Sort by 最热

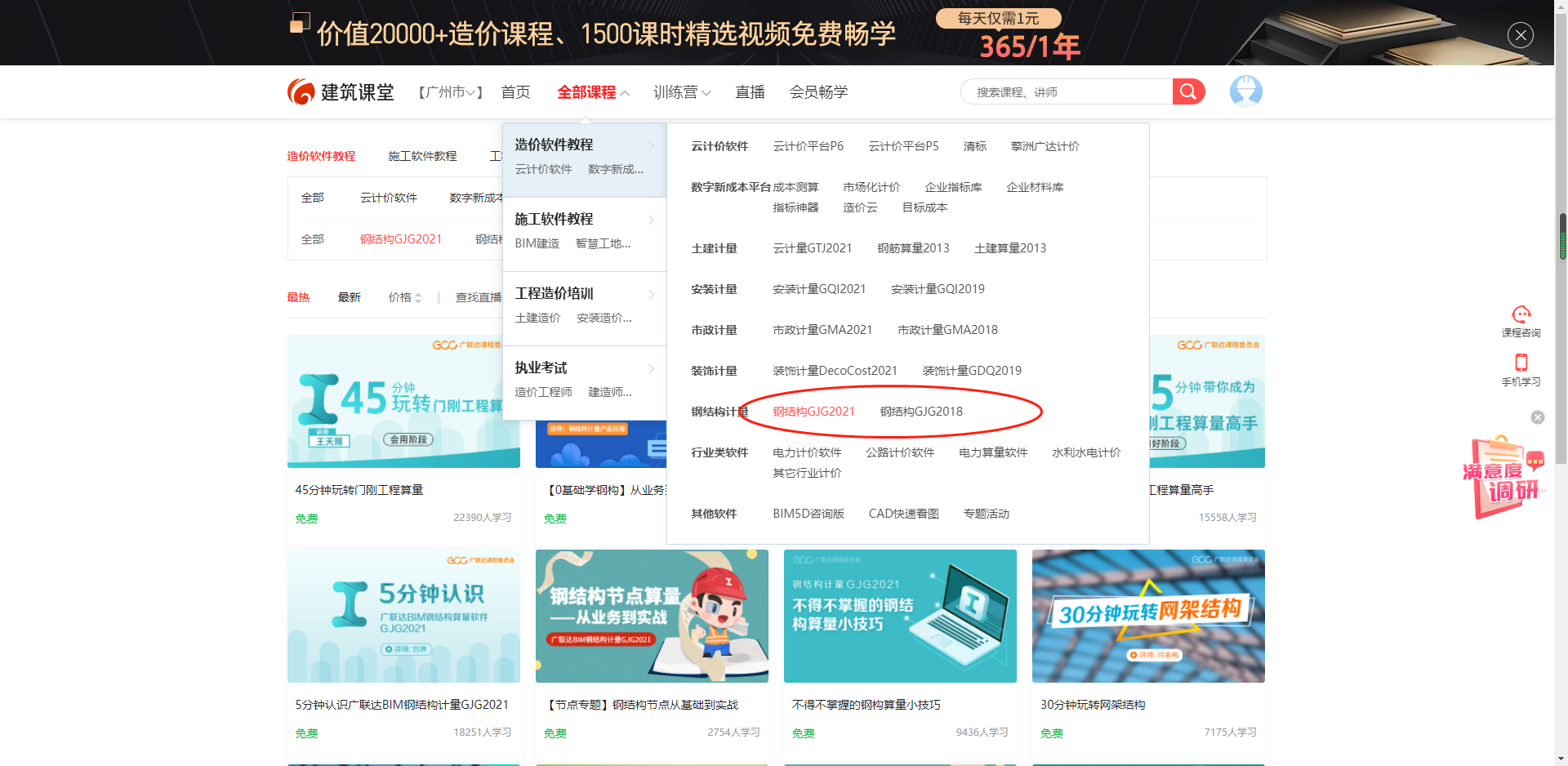pos(298,297)
